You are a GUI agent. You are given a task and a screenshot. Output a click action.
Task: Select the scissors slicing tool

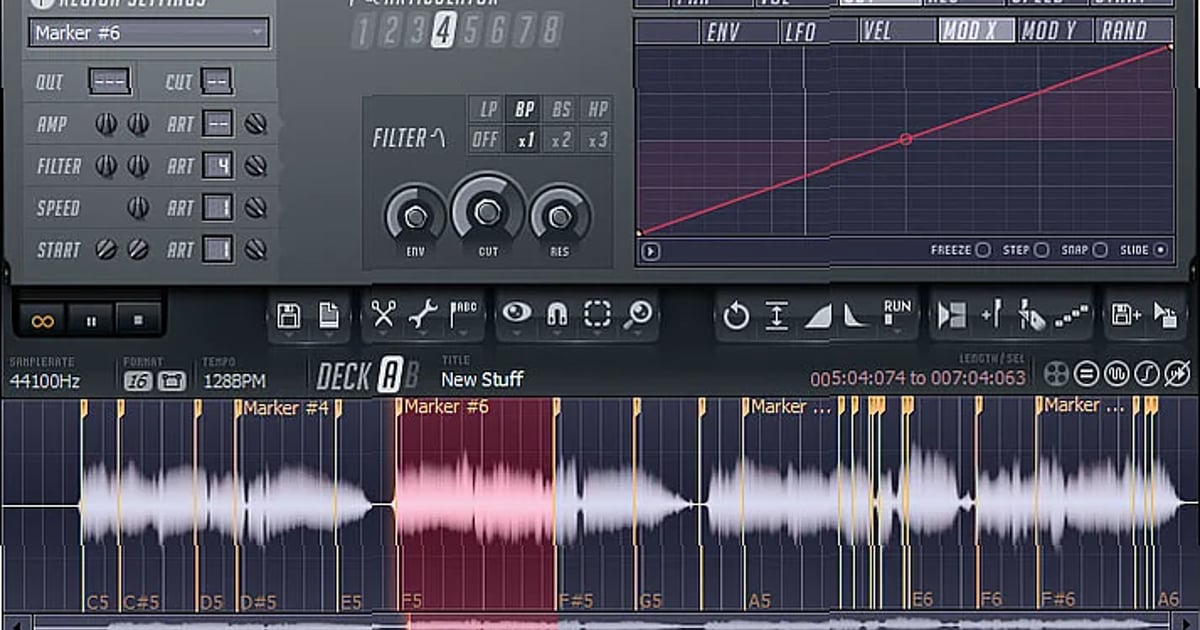385,313
